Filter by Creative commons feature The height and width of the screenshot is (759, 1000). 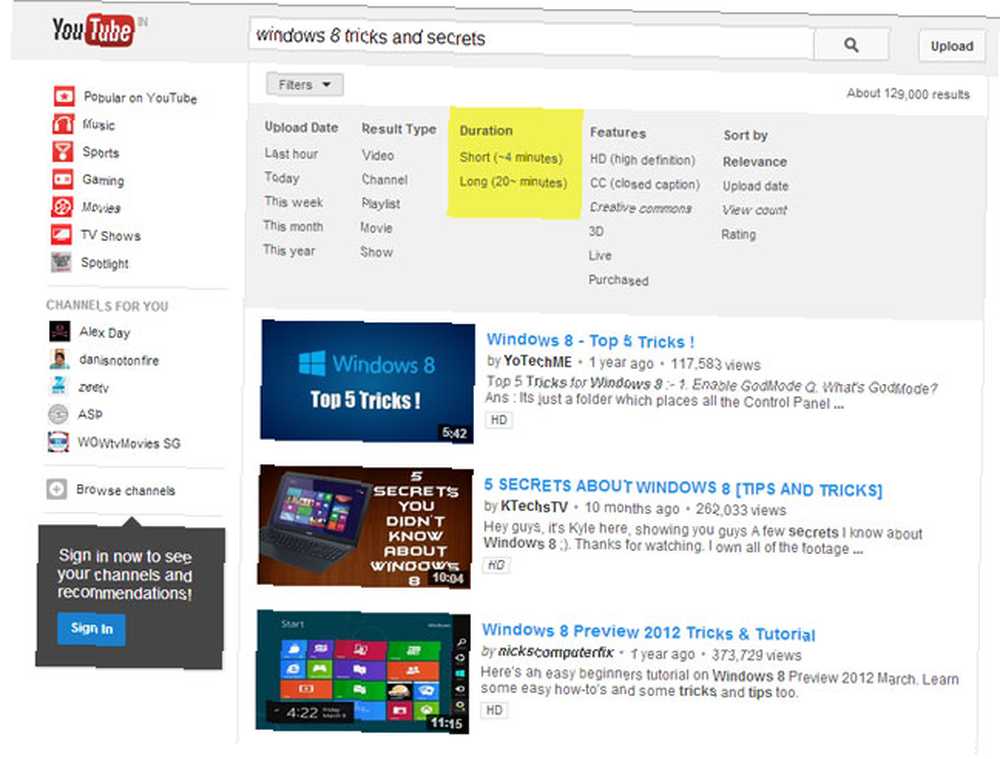coord(640,208)
